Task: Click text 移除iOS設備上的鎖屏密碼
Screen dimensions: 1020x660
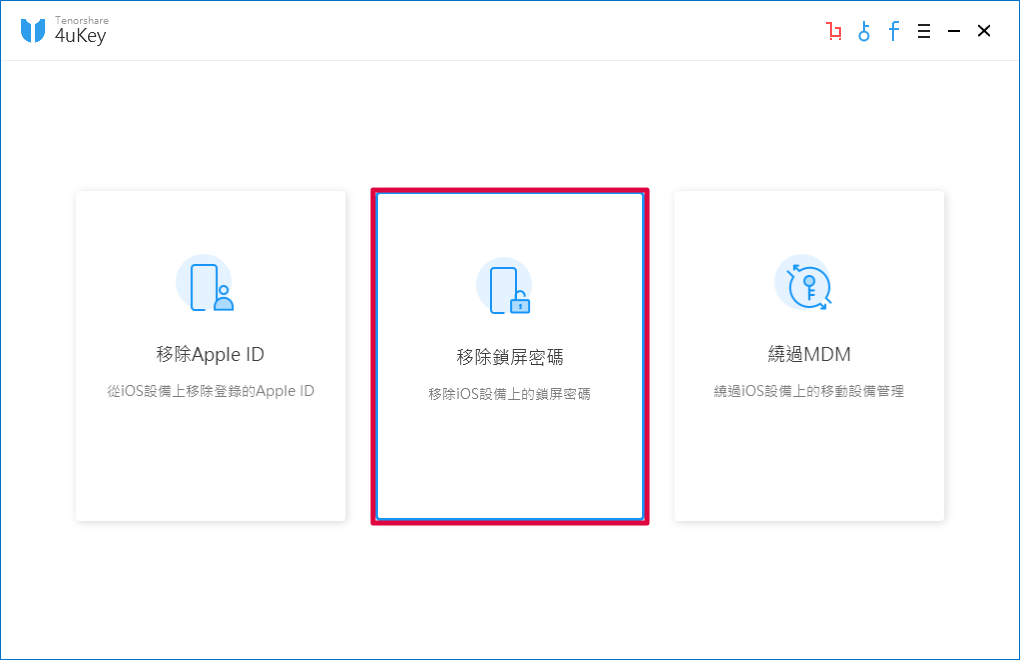Action: tap(509, 394)
